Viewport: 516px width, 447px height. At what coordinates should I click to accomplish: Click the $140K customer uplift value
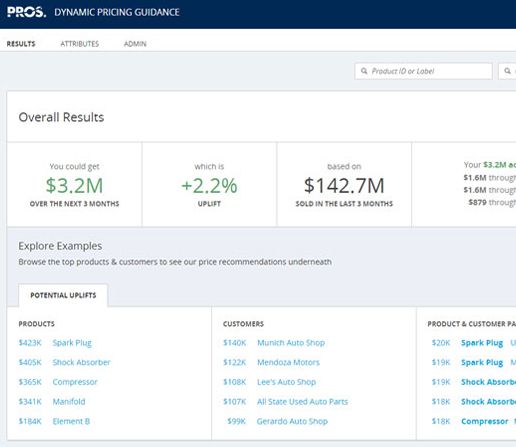point(235,343)
